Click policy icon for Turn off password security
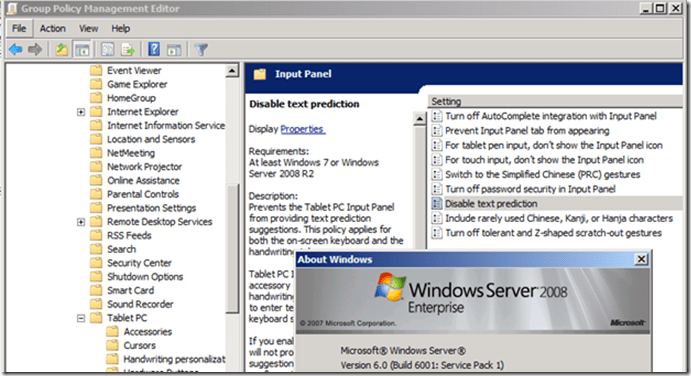691x376 pixels. tap(437, 189)
